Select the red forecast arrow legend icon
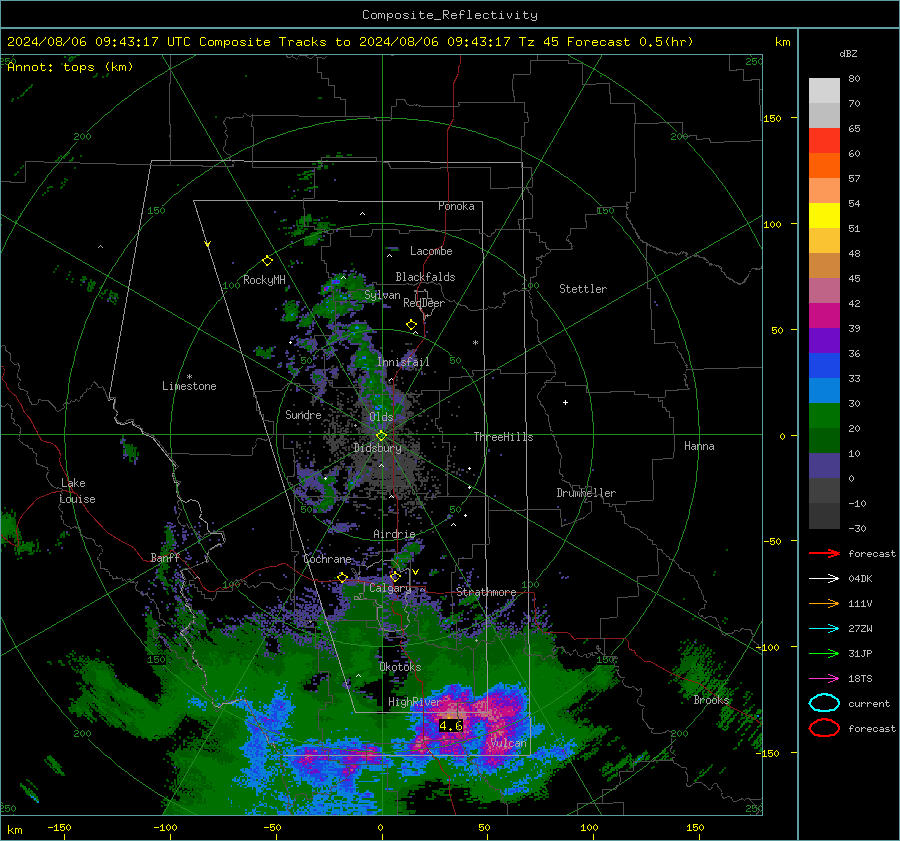900x841 pixels. [x=824, y=553]
